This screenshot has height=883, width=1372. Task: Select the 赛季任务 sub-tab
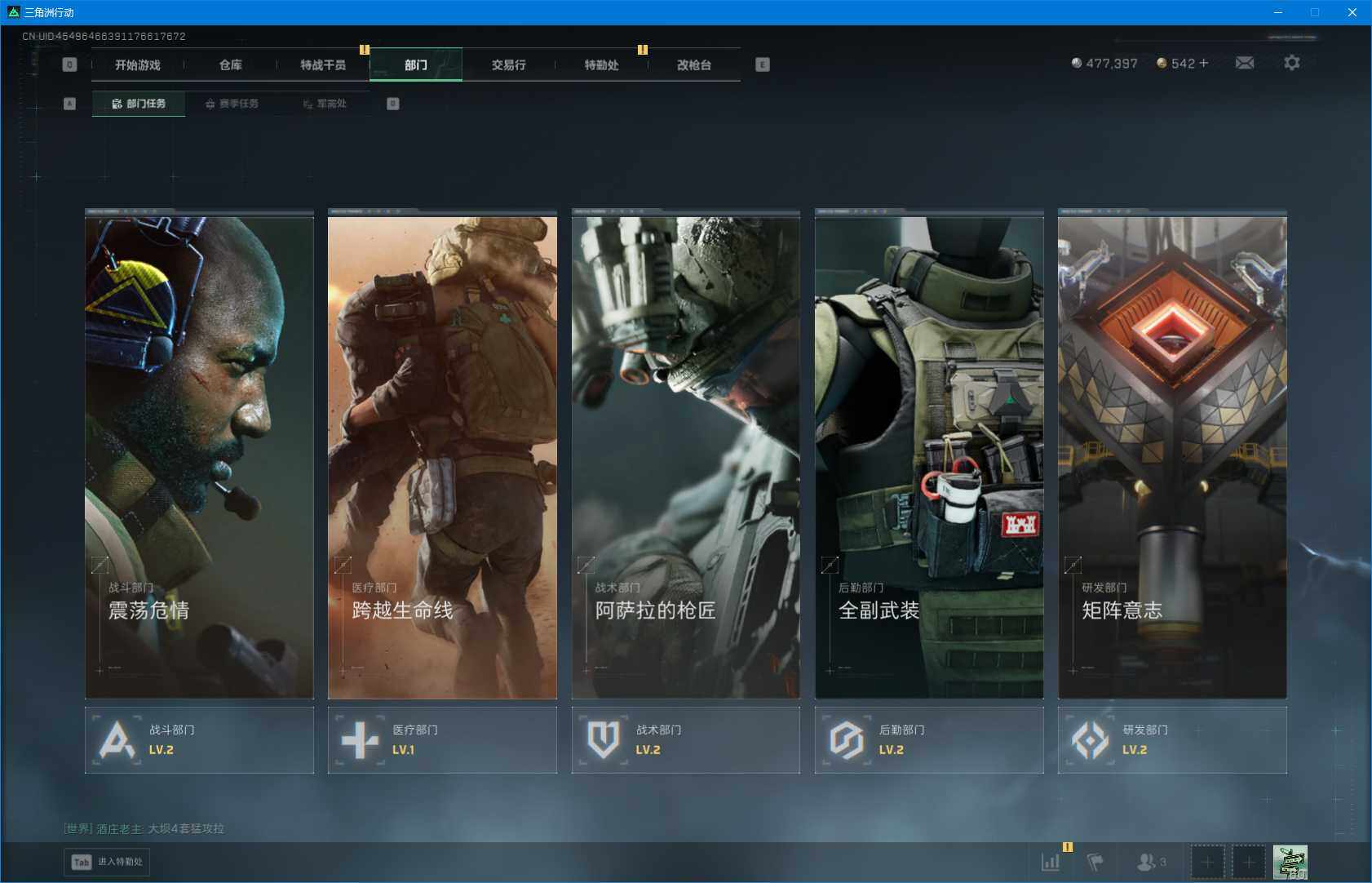232,104
